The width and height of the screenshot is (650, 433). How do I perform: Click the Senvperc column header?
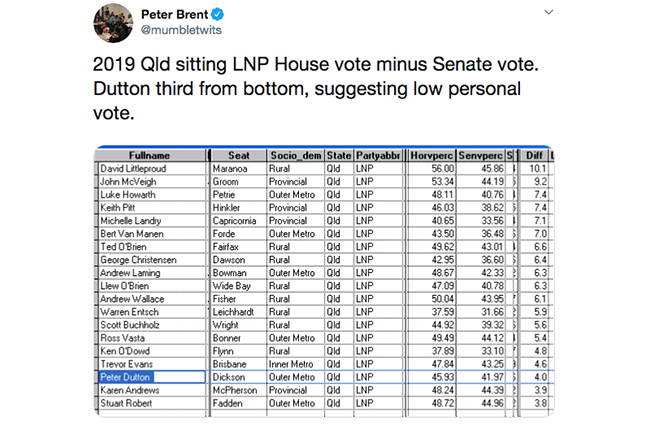tap(480, 155)
